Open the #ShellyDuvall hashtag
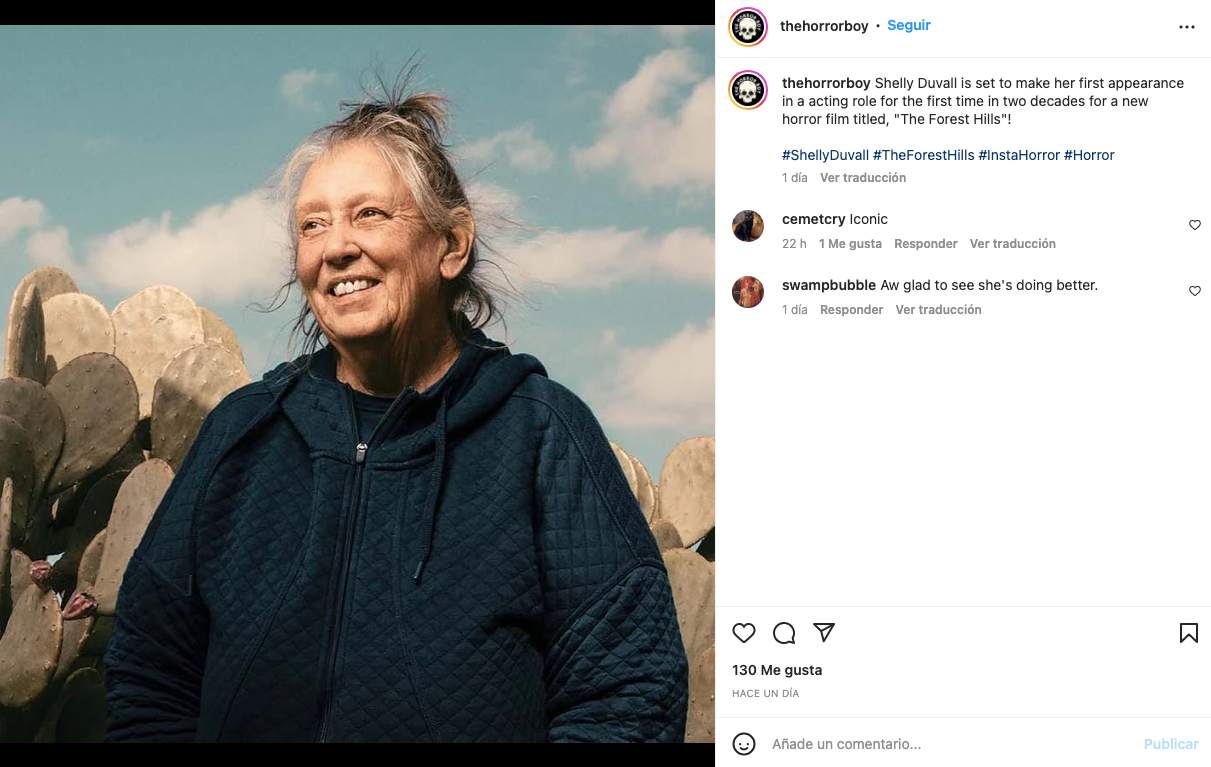 (825, 155)
